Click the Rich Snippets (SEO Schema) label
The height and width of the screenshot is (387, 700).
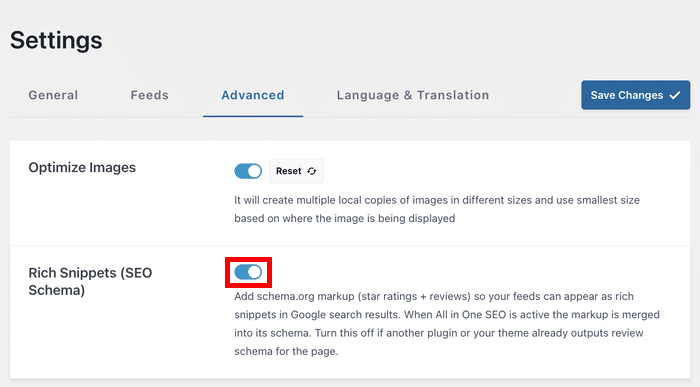point(90,282)
